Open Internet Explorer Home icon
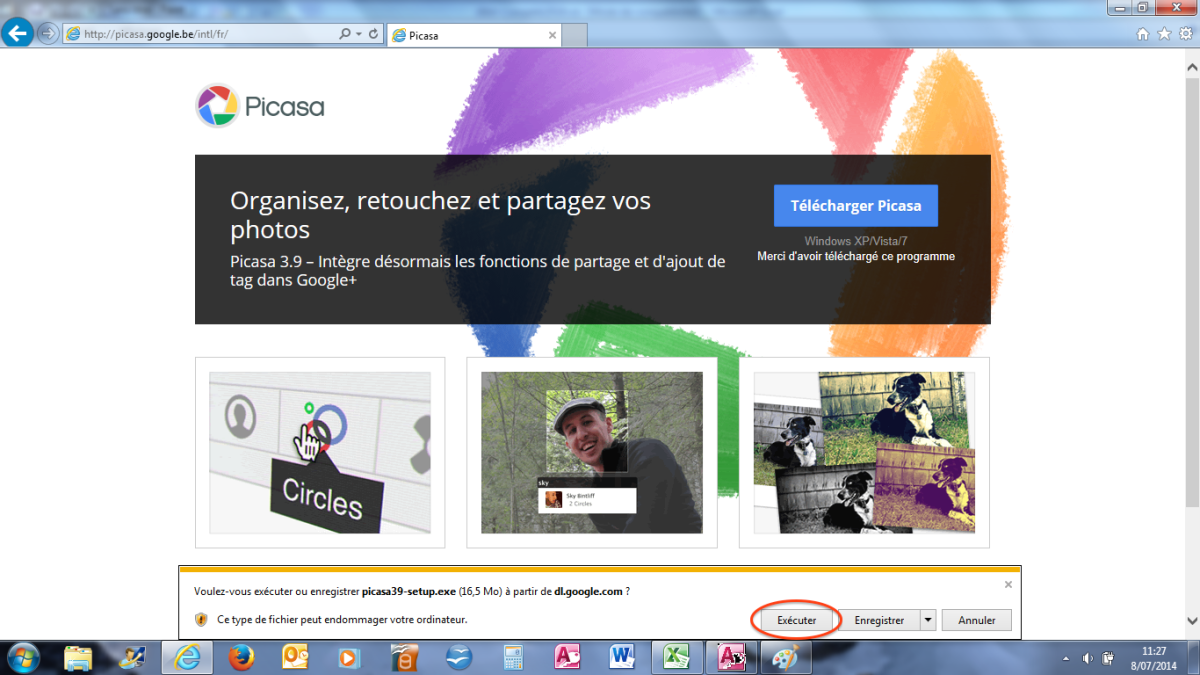The width and height of the screenshot is (1200, 675). point(1143,33)
